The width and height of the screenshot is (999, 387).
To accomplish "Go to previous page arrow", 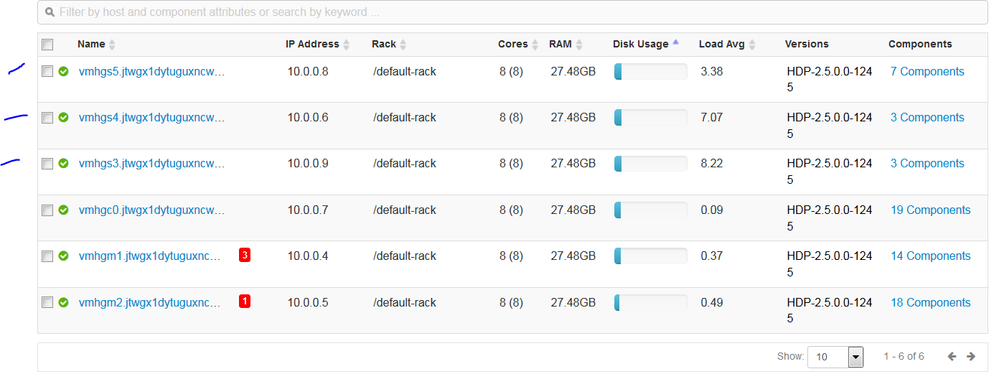I will point(952,356).
